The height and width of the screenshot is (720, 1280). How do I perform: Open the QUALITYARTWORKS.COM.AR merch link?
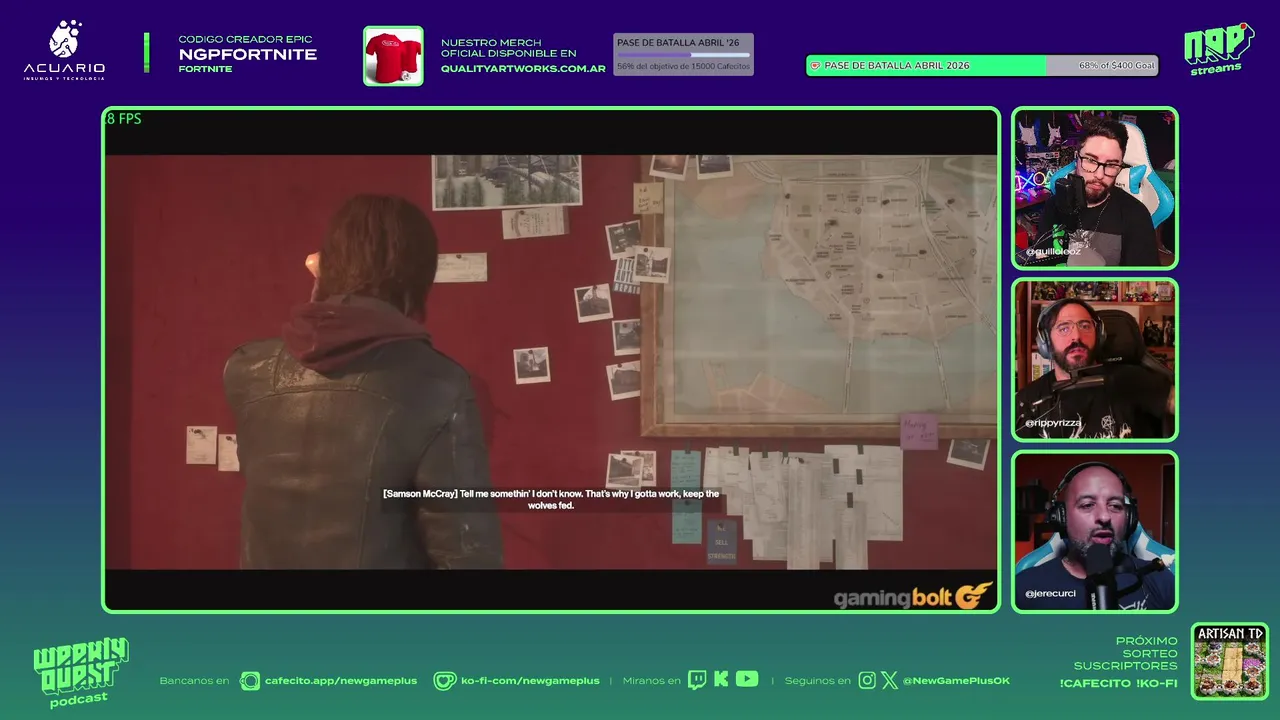point(523,69)
